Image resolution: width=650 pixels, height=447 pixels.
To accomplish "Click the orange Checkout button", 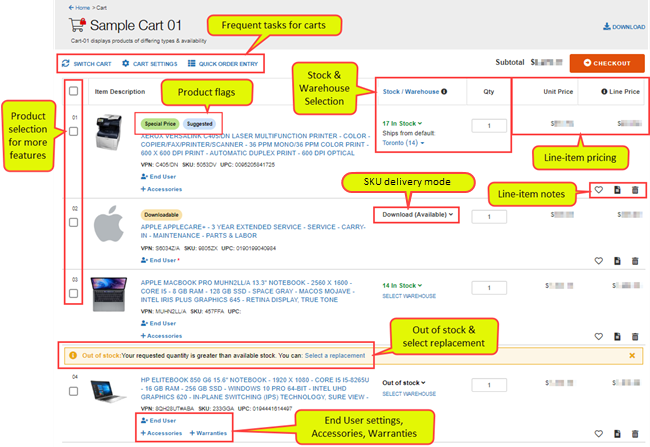I will point(607,63).
